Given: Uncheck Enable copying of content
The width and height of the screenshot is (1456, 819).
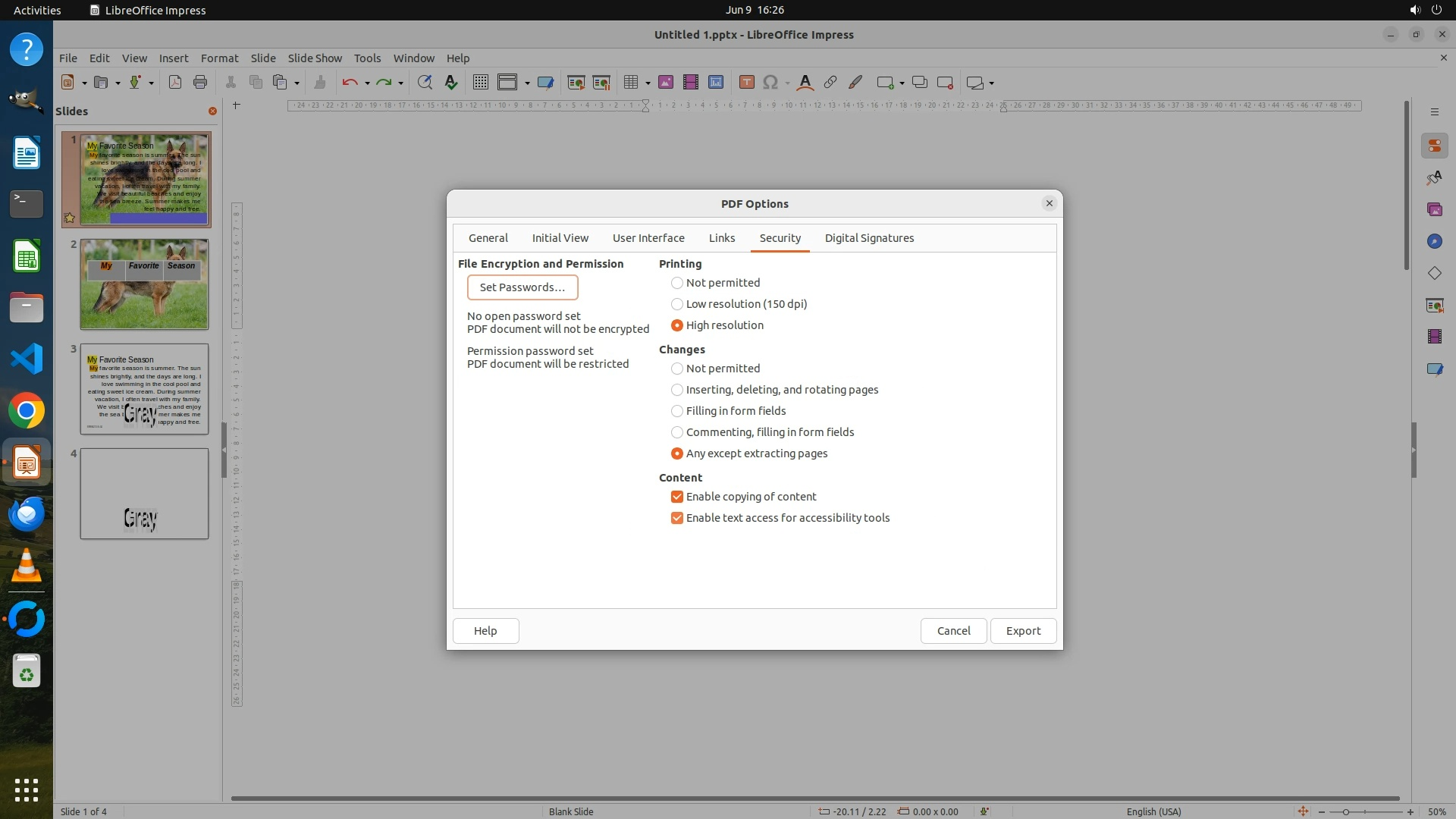Looking at the screenshot, I should point(677,497).
